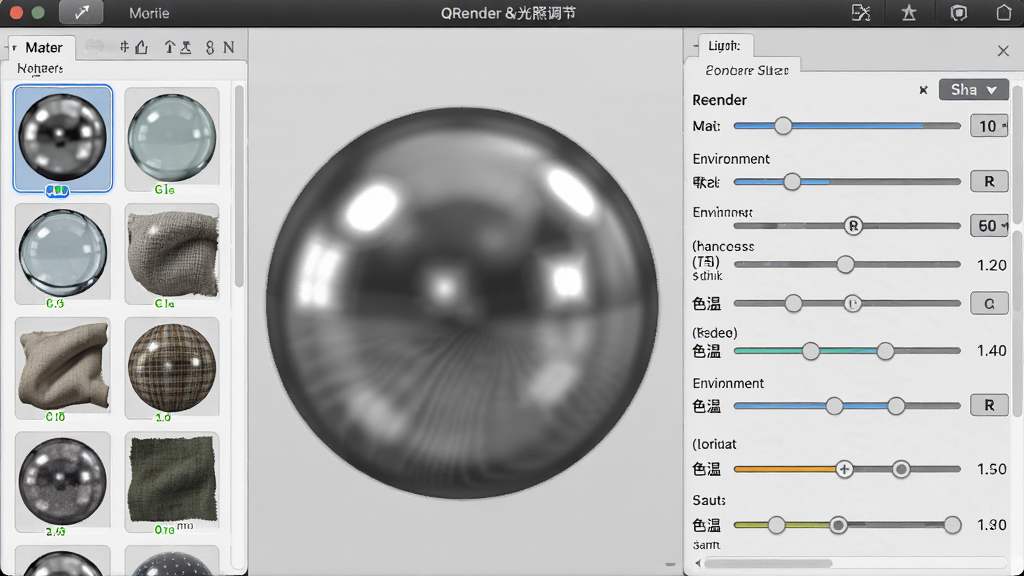Open the 50 value stepper box
The image size is (1024, 576).
(x=988, y=226)
